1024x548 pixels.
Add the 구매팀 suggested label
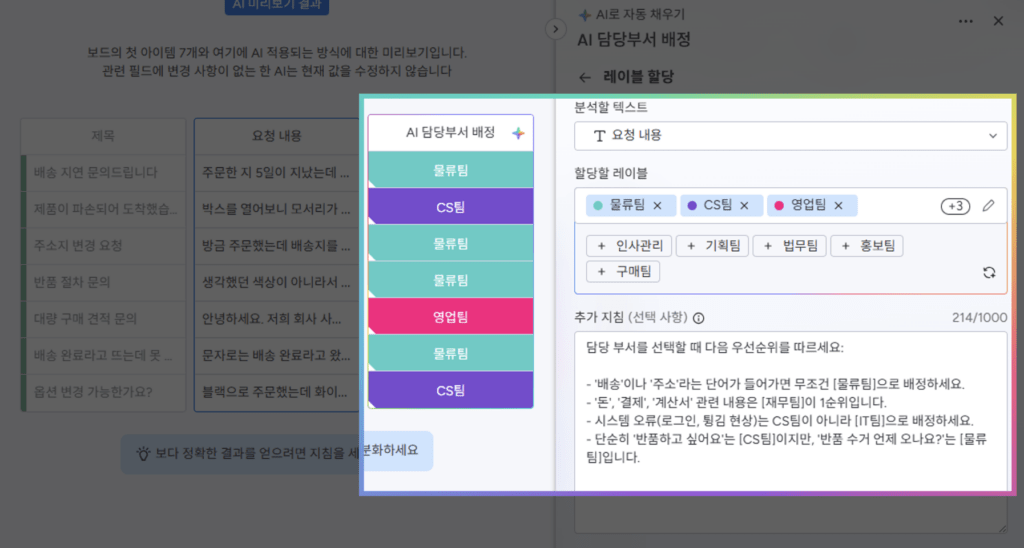[623, 271]
